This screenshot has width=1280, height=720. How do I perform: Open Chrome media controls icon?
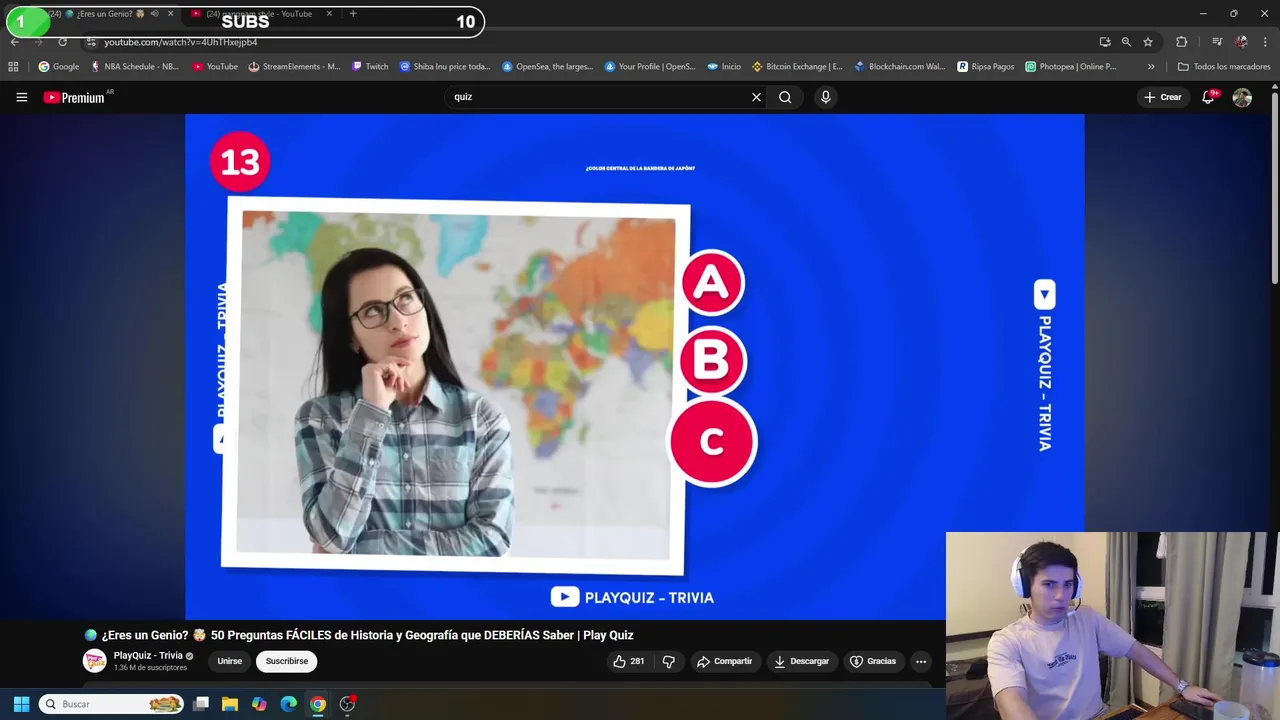click(1216, 42)
